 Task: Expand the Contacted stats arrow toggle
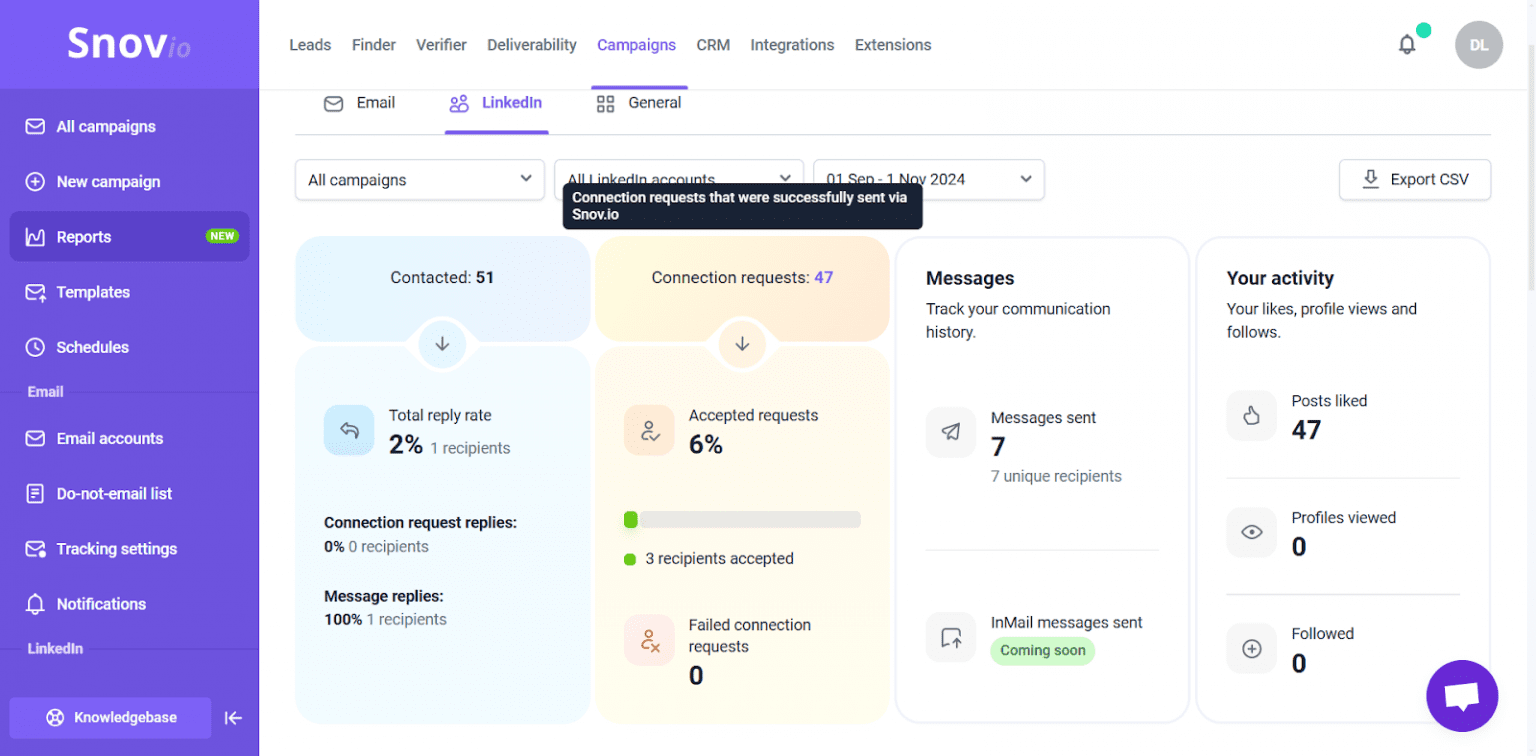(x=442, y=344)
